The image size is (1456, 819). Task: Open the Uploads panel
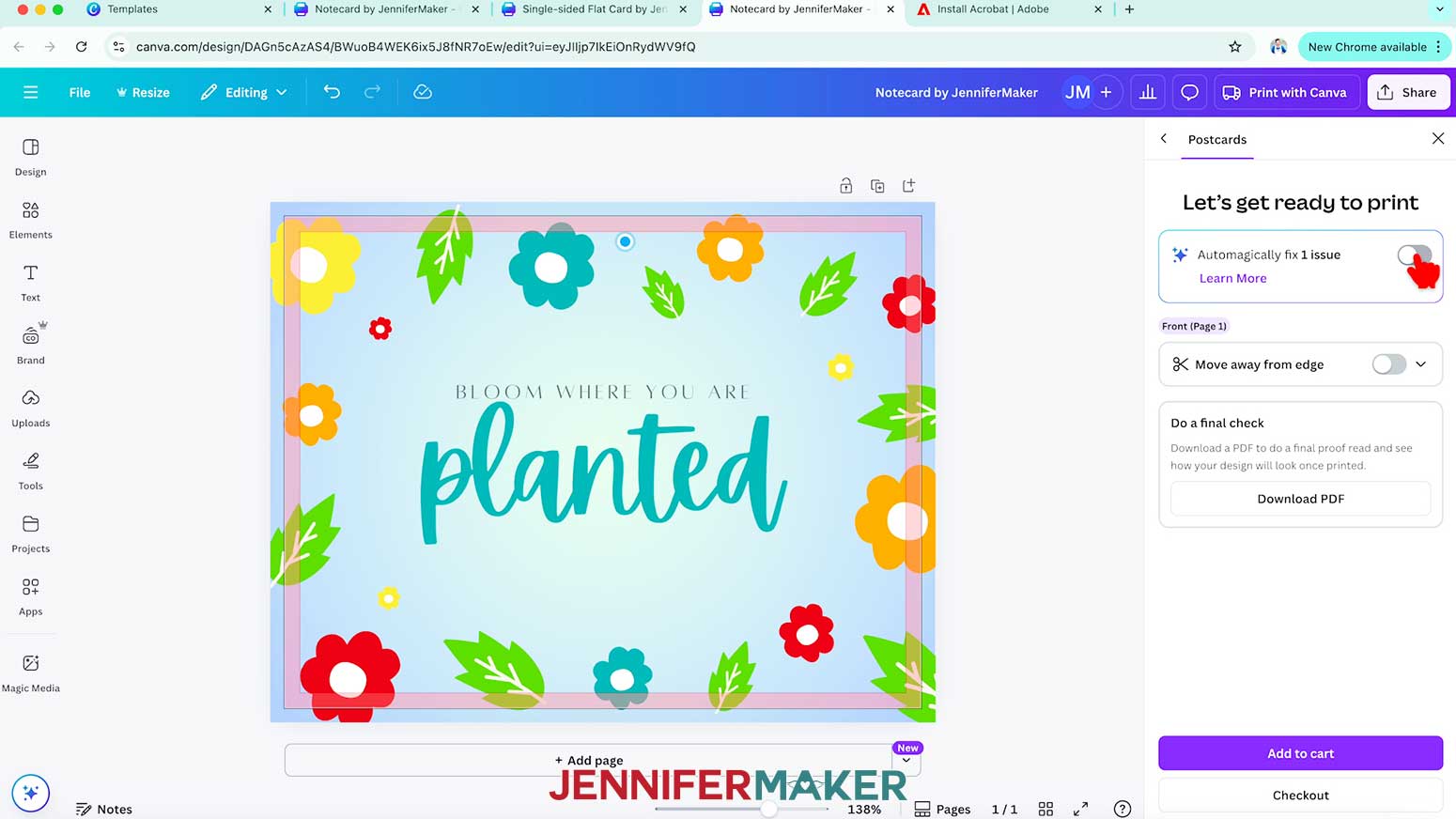(30, 409)
